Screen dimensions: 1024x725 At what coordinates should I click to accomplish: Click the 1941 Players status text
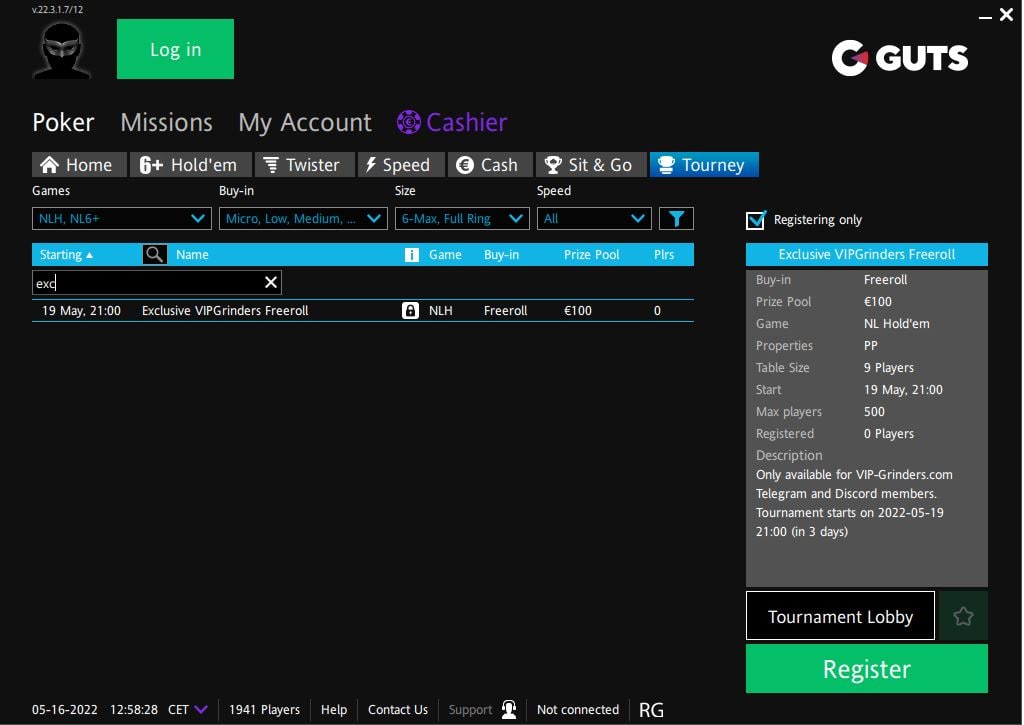(x=264, y=709)
